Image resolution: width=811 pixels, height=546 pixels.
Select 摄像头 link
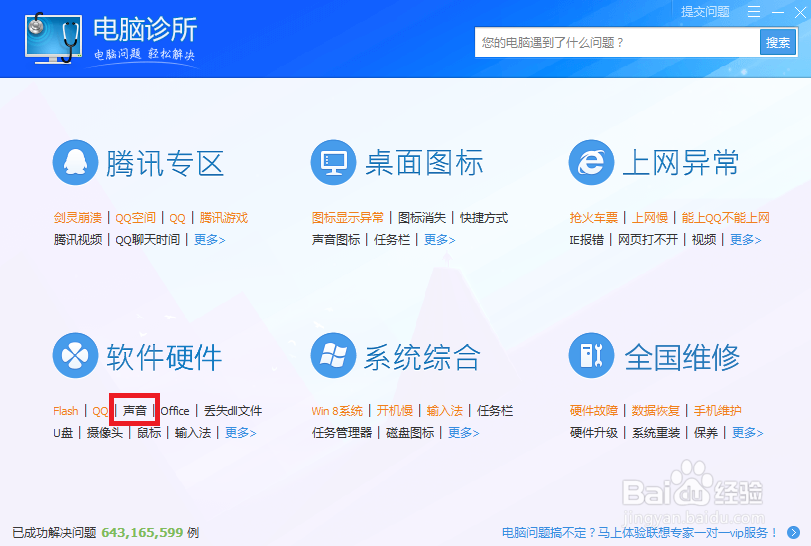(x=104, y=432)
